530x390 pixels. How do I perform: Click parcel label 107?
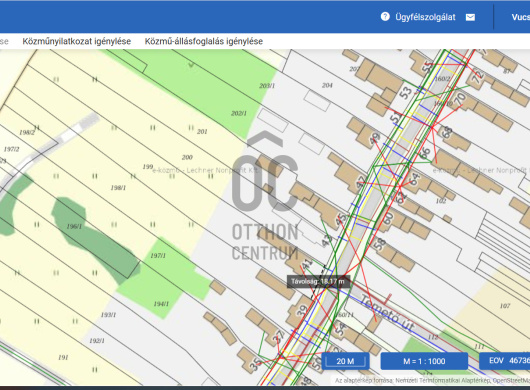[505, 306]
